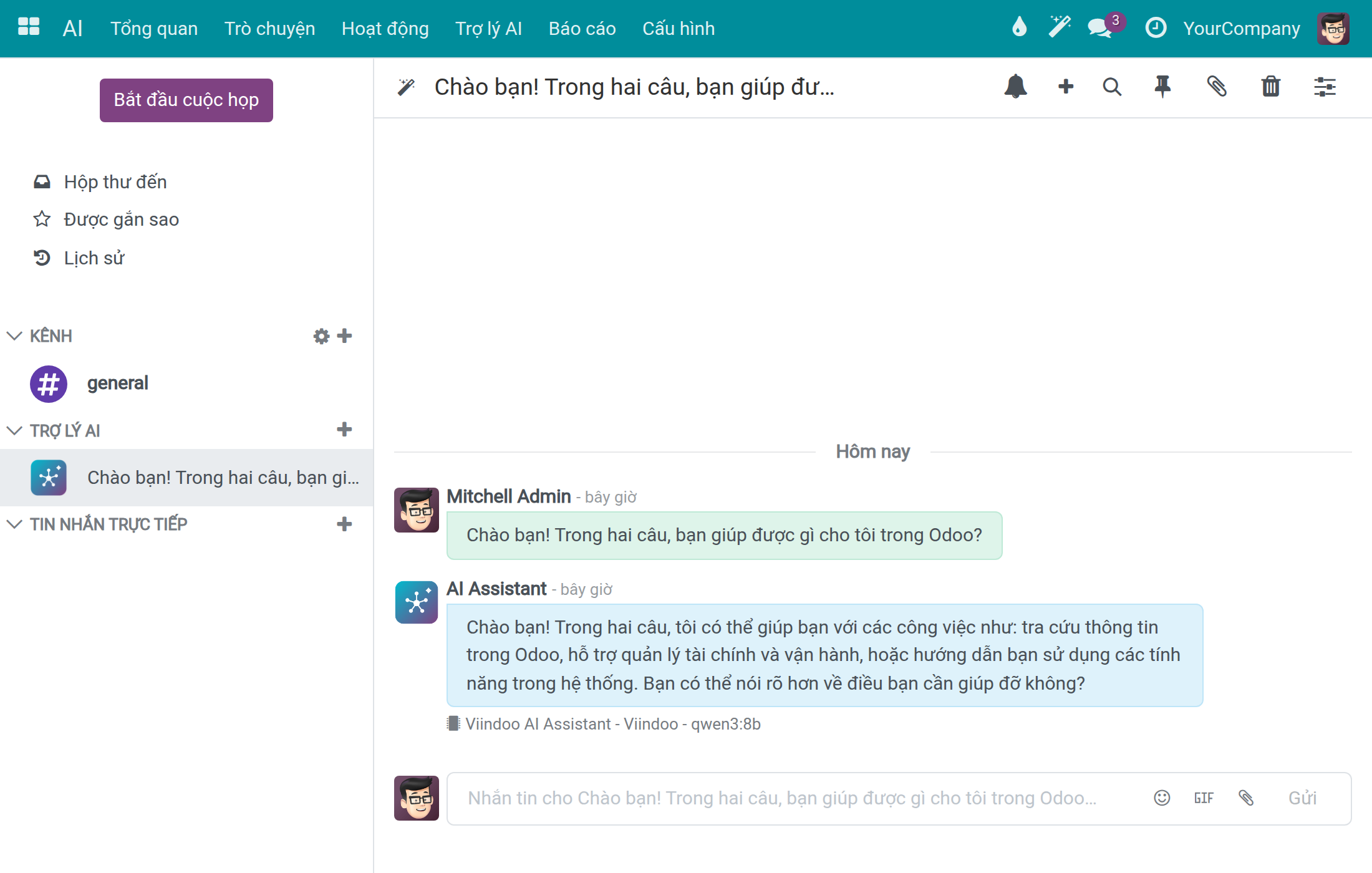The width and height of the screenshot is (1372, 873).
Task: Collapse the TIN NHẮN TRỰC TIẾP section
Action: click(x=14, y=524)
